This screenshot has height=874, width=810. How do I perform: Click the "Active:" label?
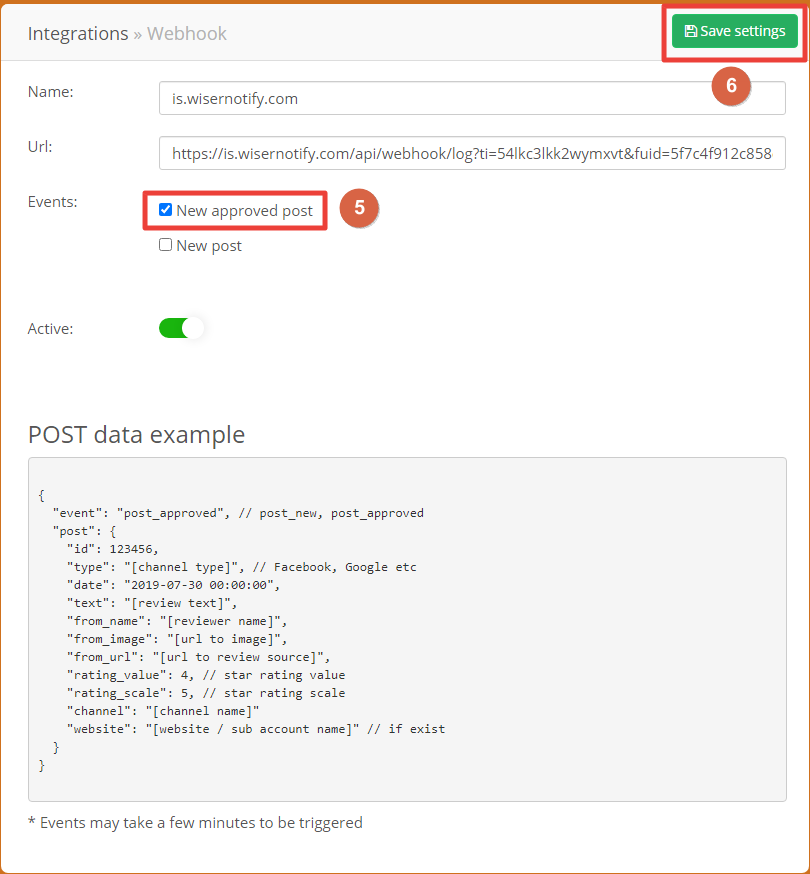(x=50, y=328)
